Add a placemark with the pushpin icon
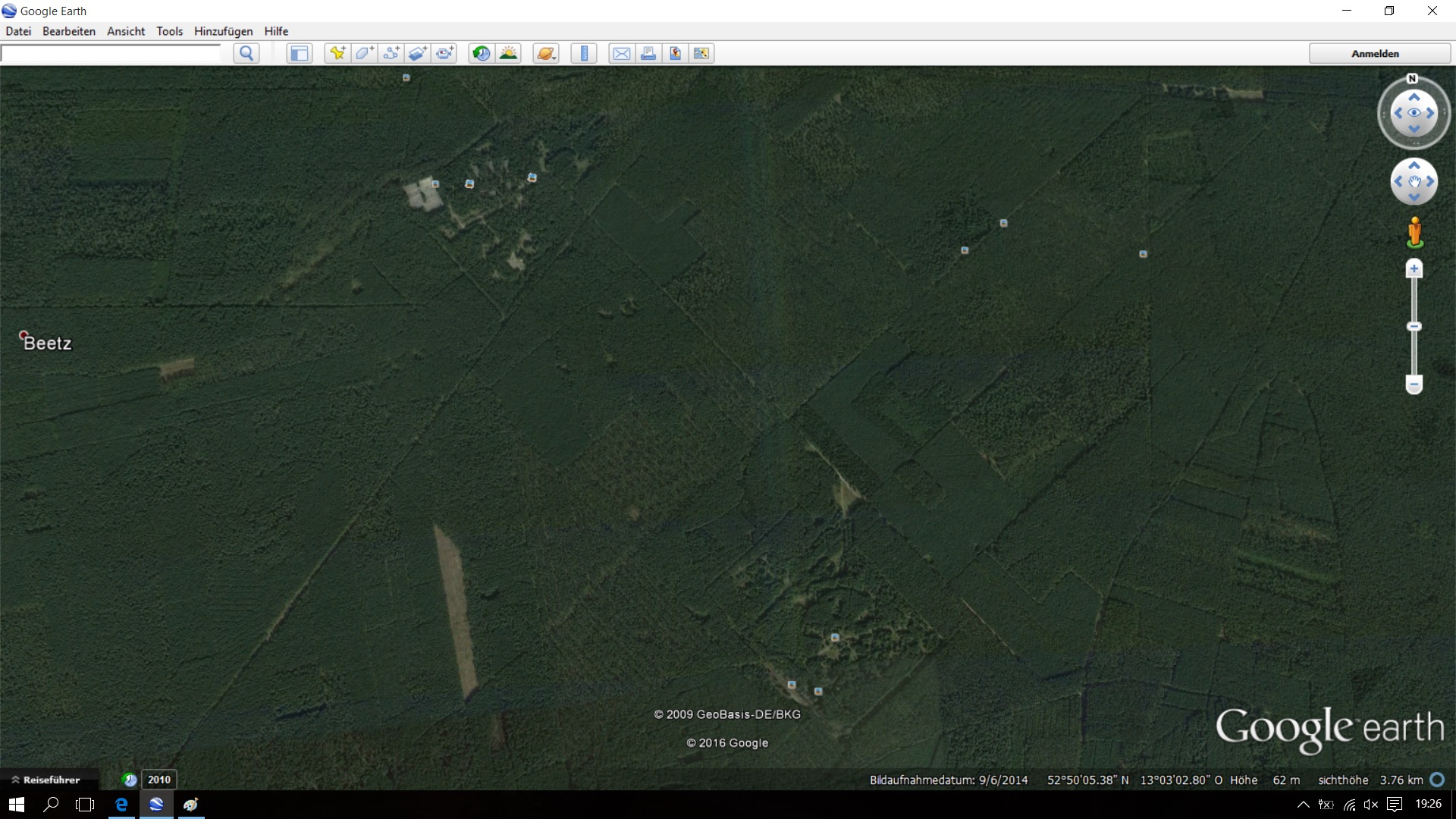The height and width of the screenshot is (819, 1456). [337, 53]
